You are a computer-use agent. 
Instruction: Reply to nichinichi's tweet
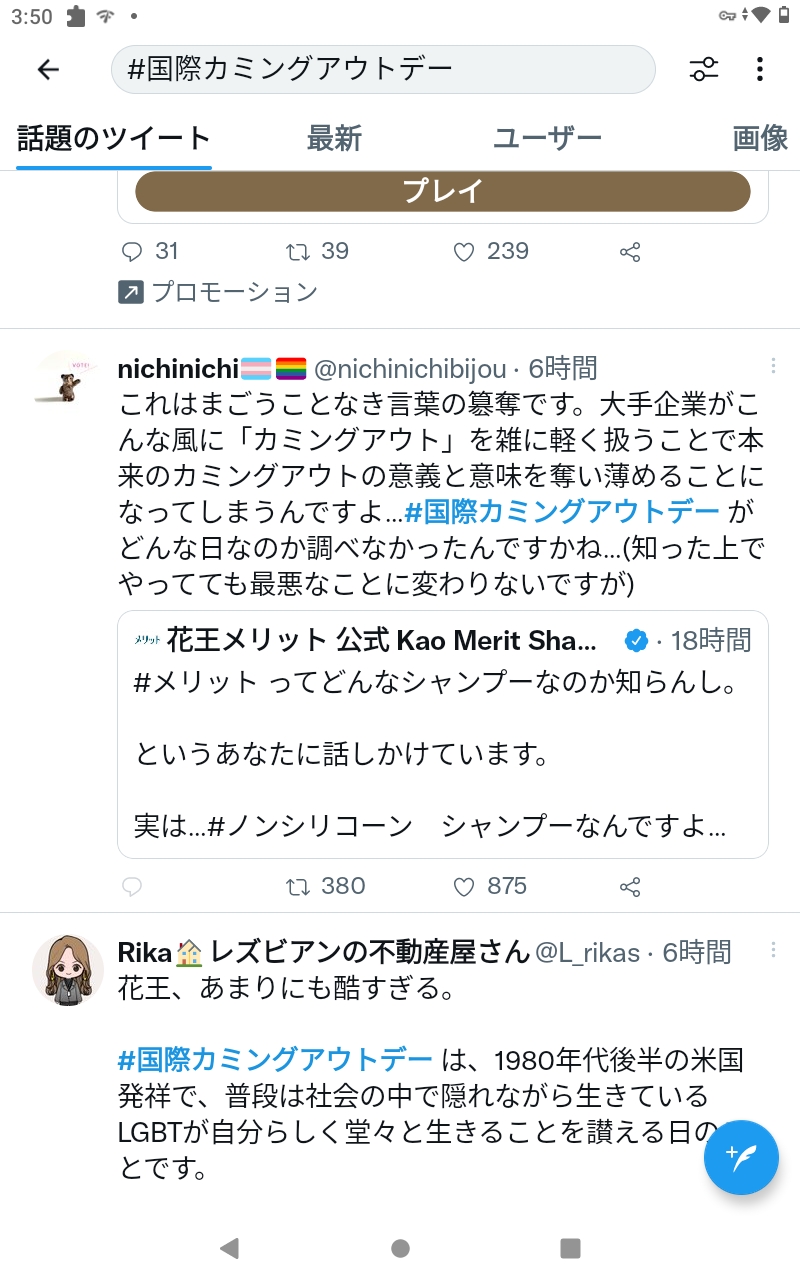pos(132,887)
